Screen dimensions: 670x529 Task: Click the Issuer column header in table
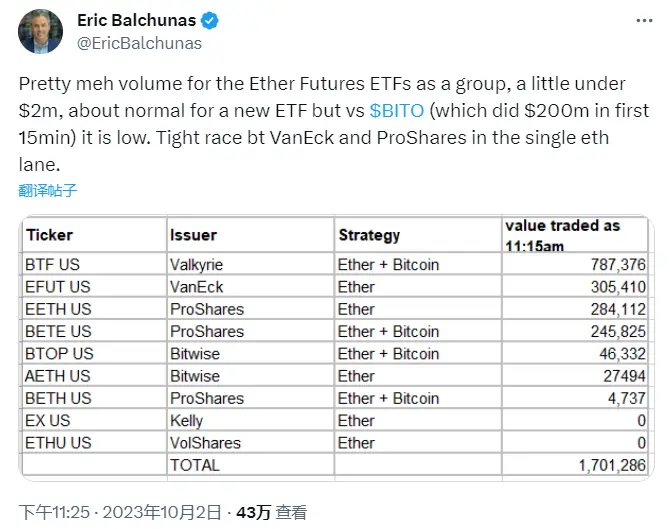[193, 235]
